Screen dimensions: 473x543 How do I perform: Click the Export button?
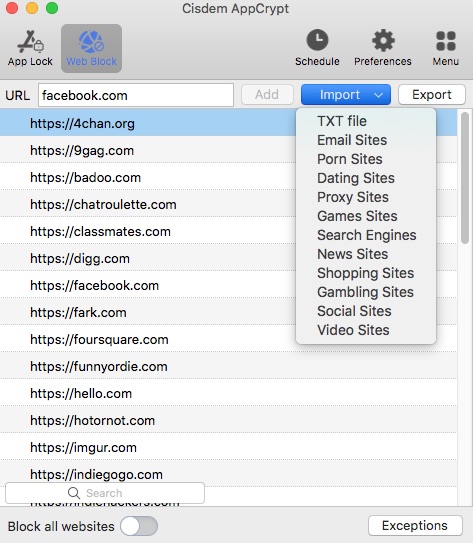pos(431,95)
